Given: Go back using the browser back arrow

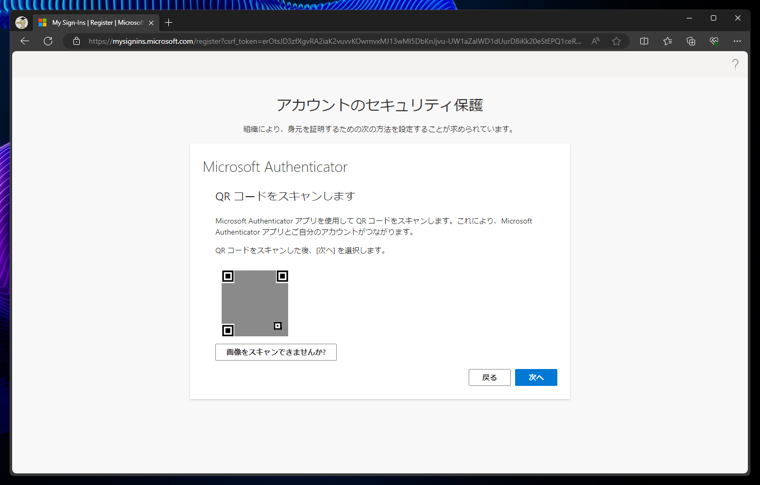Looking at the screenshot, I should pos(25,41).
